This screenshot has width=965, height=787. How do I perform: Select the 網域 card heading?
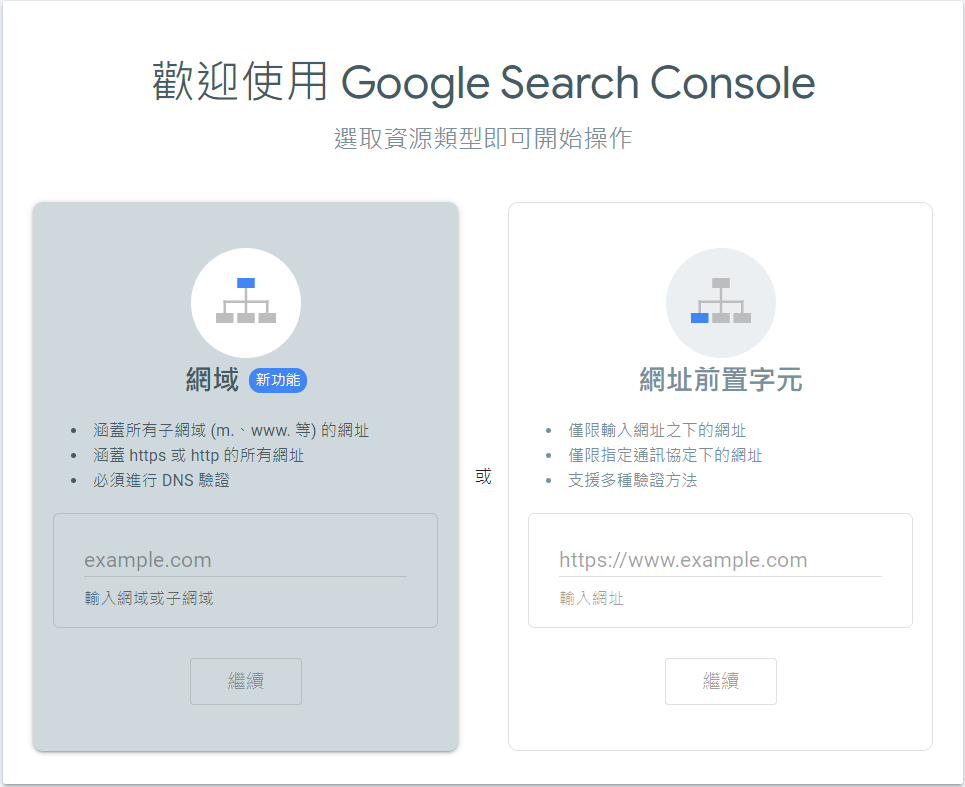click(x=212, y=380)
